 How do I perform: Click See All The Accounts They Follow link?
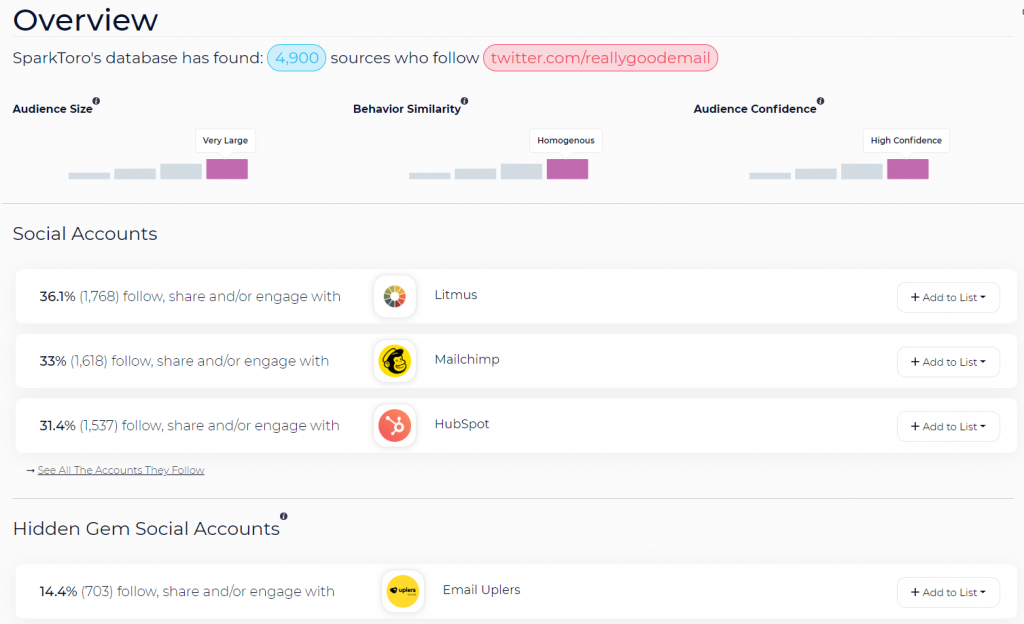click(x=121, y=470)
